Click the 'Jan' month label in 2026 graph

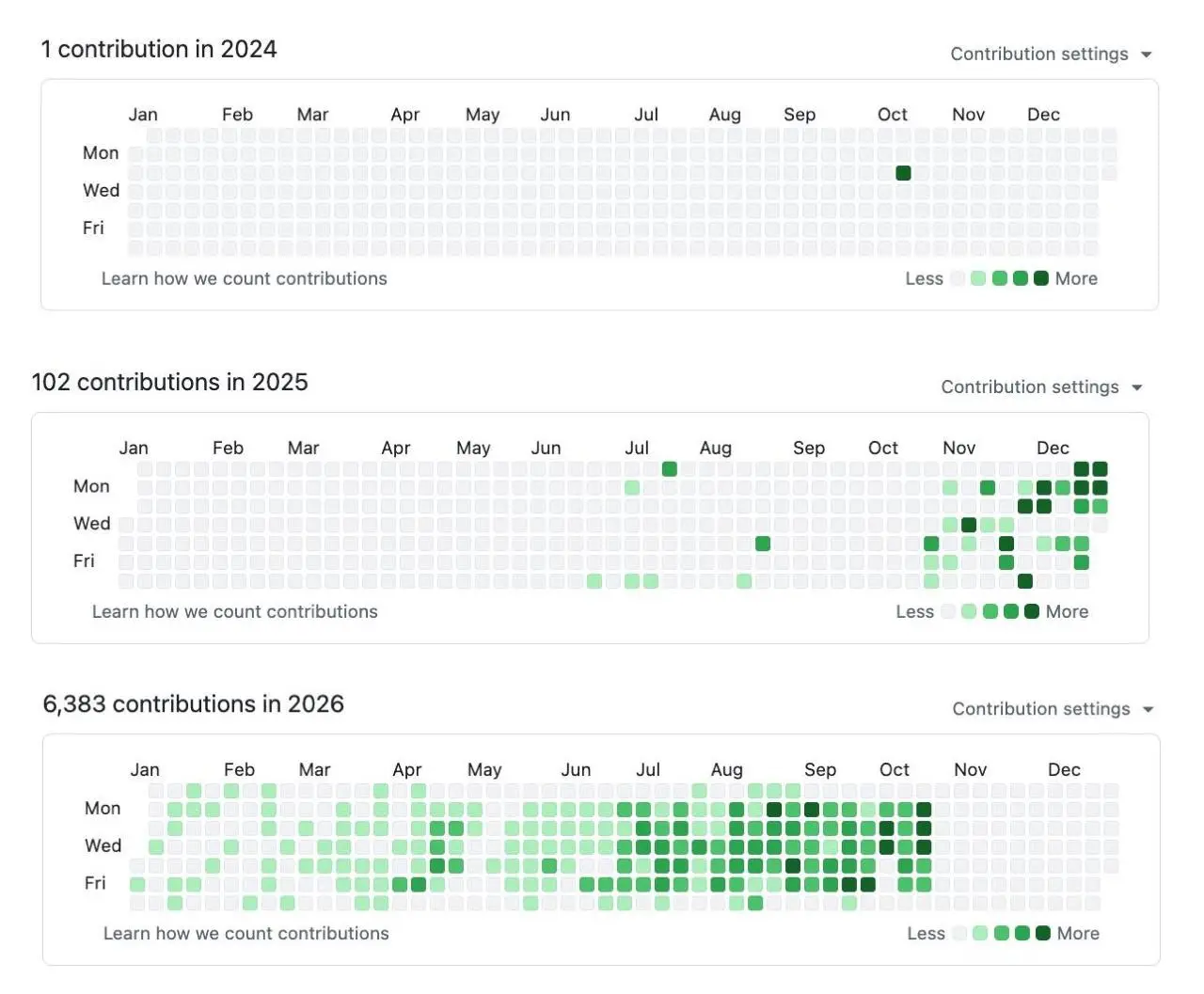click(x=145, y=769)
